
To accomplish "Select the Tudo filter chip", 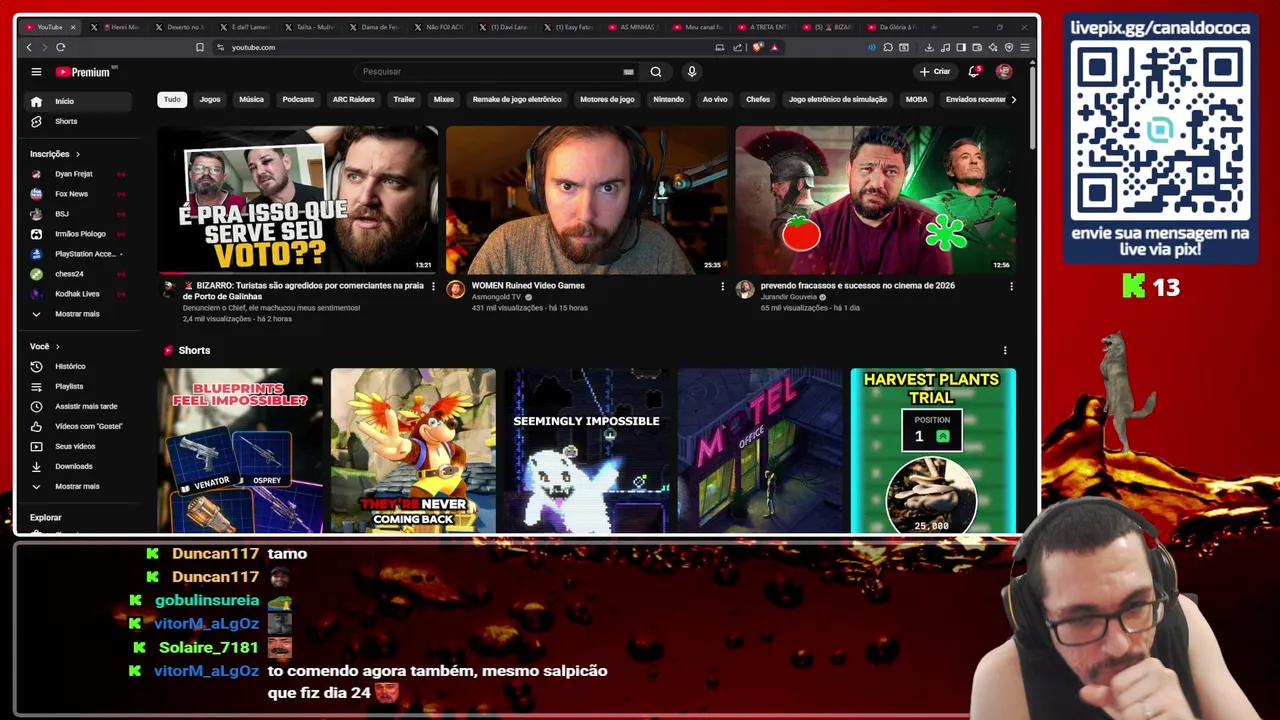I will 172,99.
